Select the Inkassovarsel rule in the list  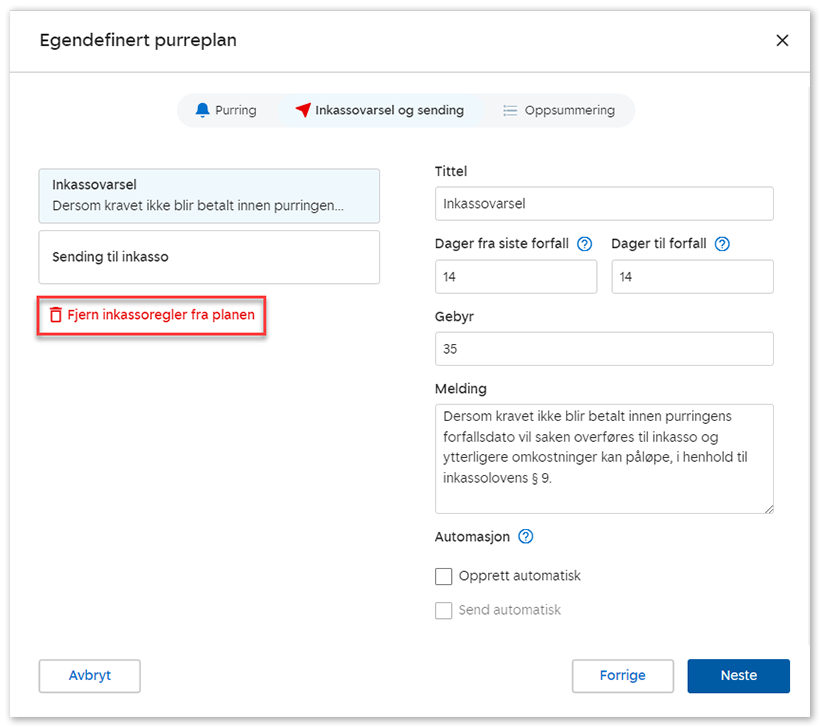tap(209, 195)
